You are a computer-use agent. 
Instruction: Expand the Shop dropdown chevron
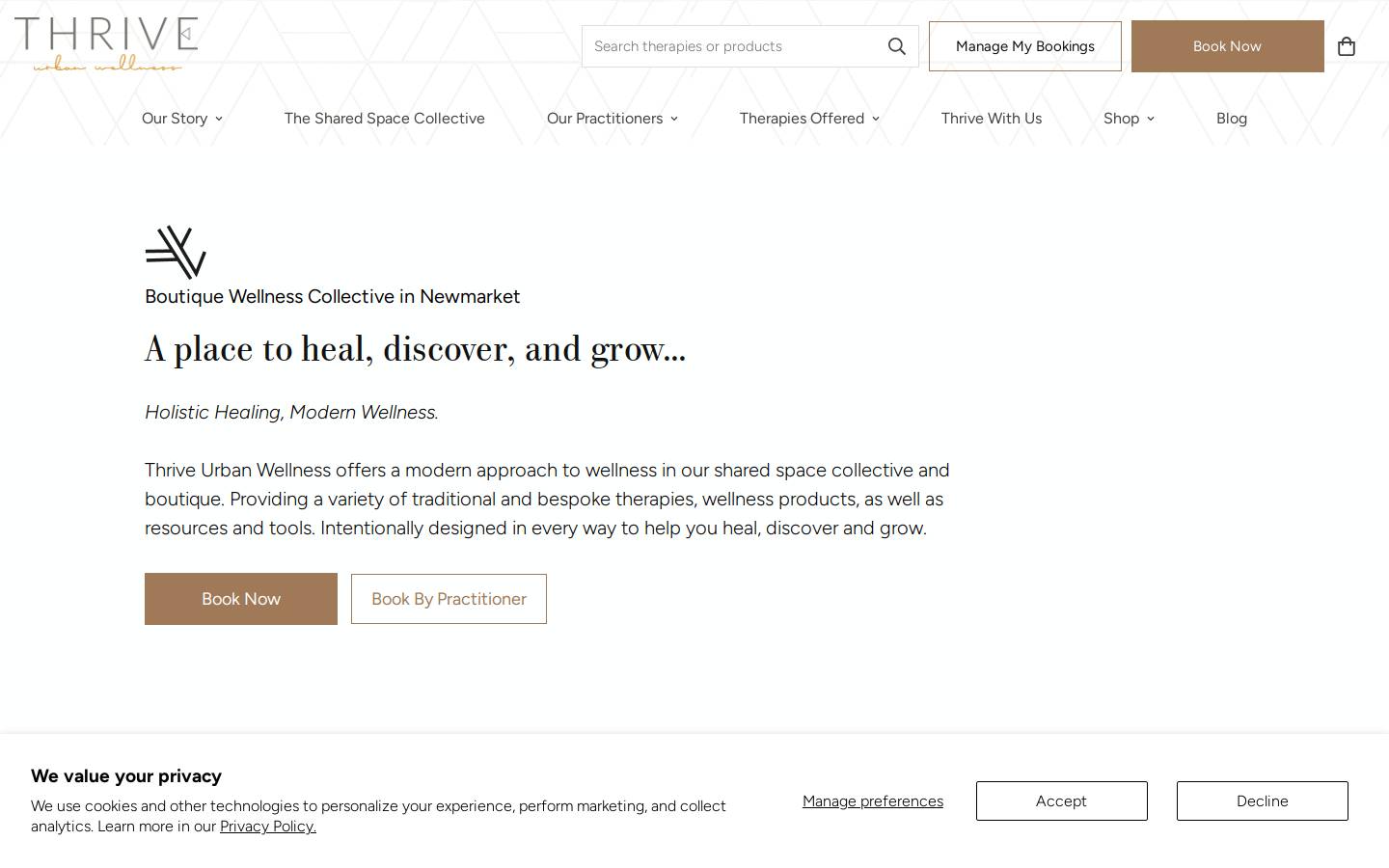click(x=1151, y=119)
